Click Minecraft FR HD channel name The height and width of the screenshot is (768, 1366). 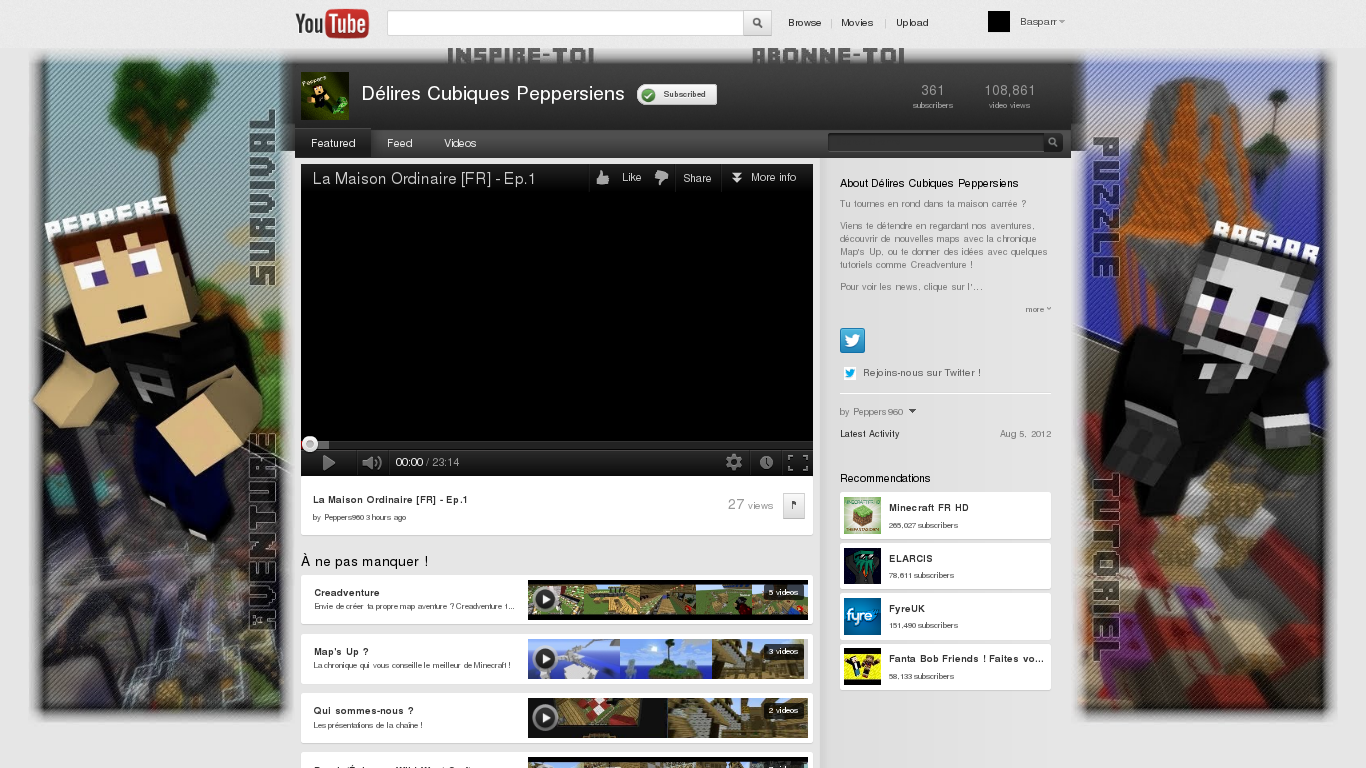pos(929,507)
